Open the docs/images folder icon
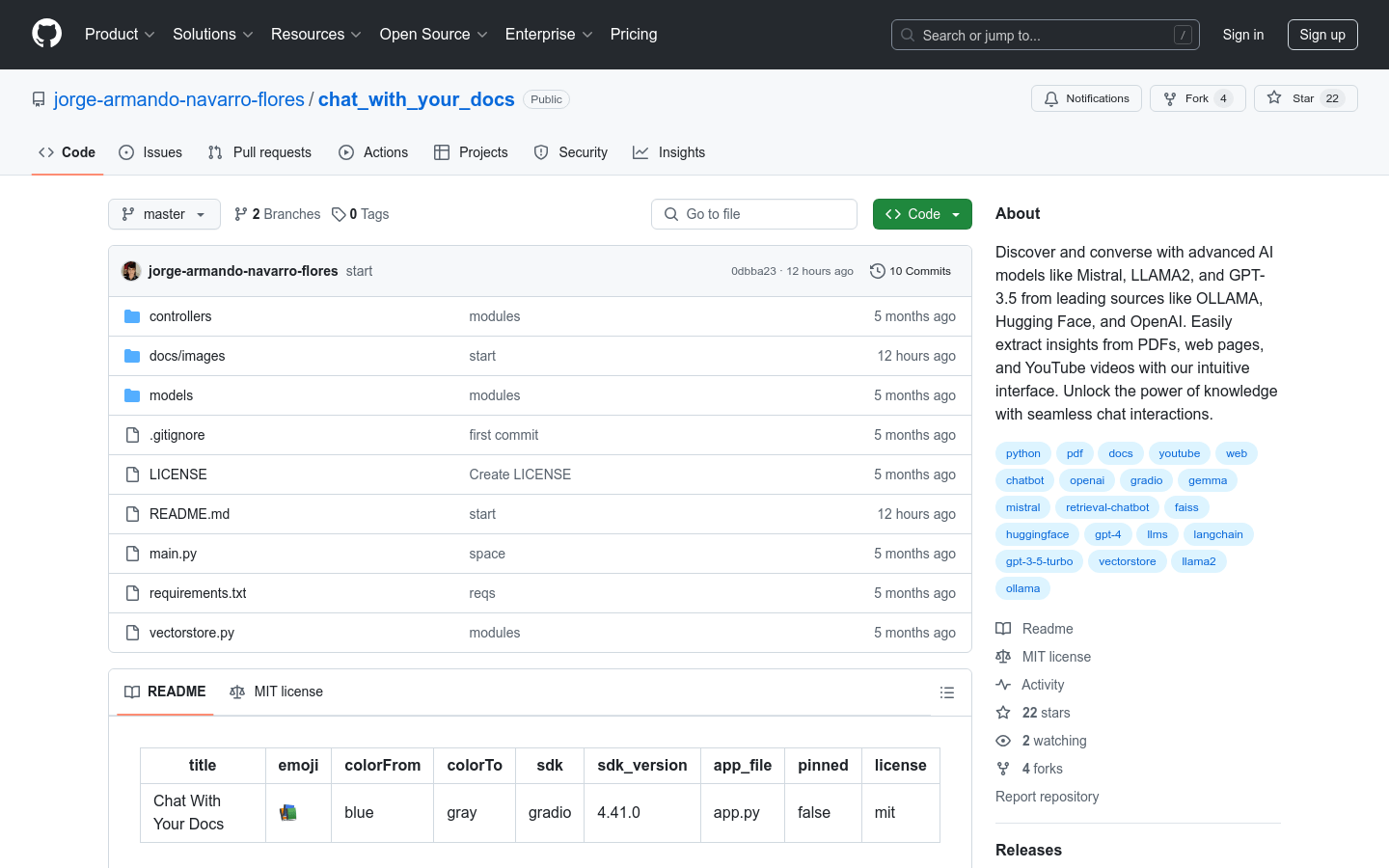 132,356
